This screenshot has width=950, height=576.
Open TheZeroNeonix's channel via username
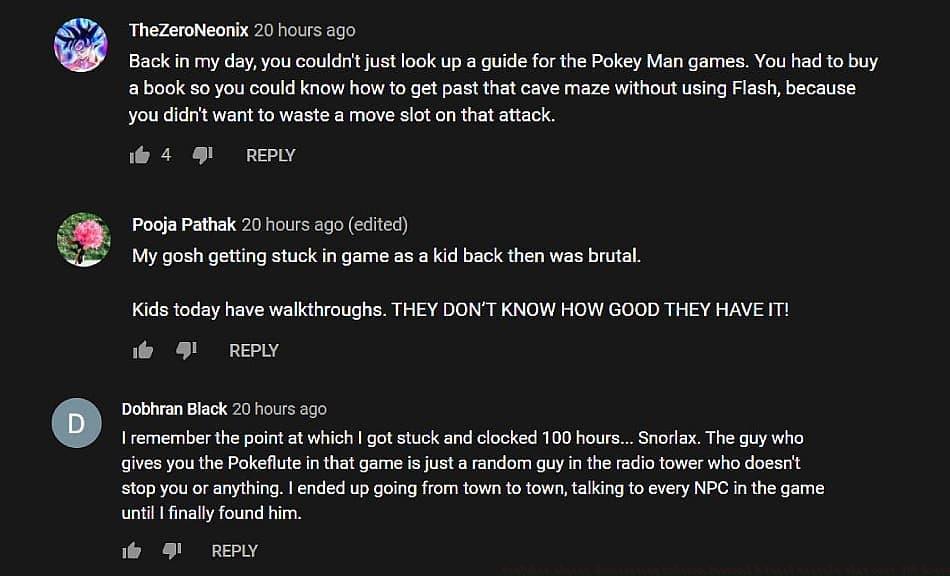pyautogui.click(x=189, y=30)
